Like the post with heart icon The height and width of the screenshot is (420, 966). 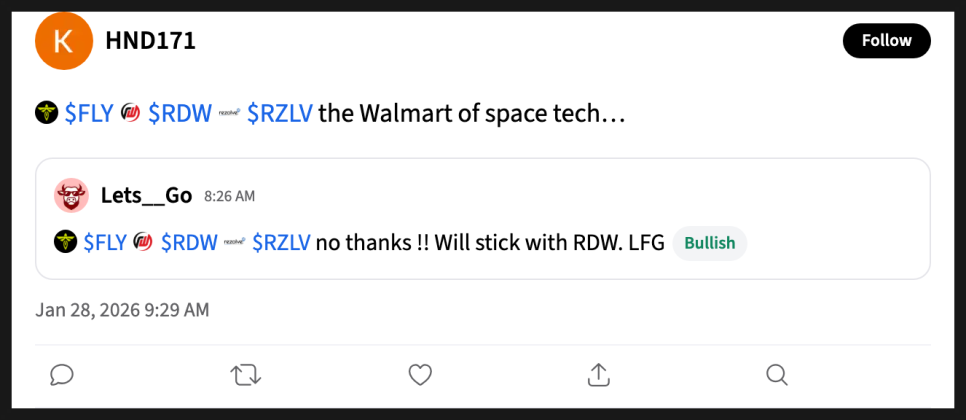click(x=420, y=375)
